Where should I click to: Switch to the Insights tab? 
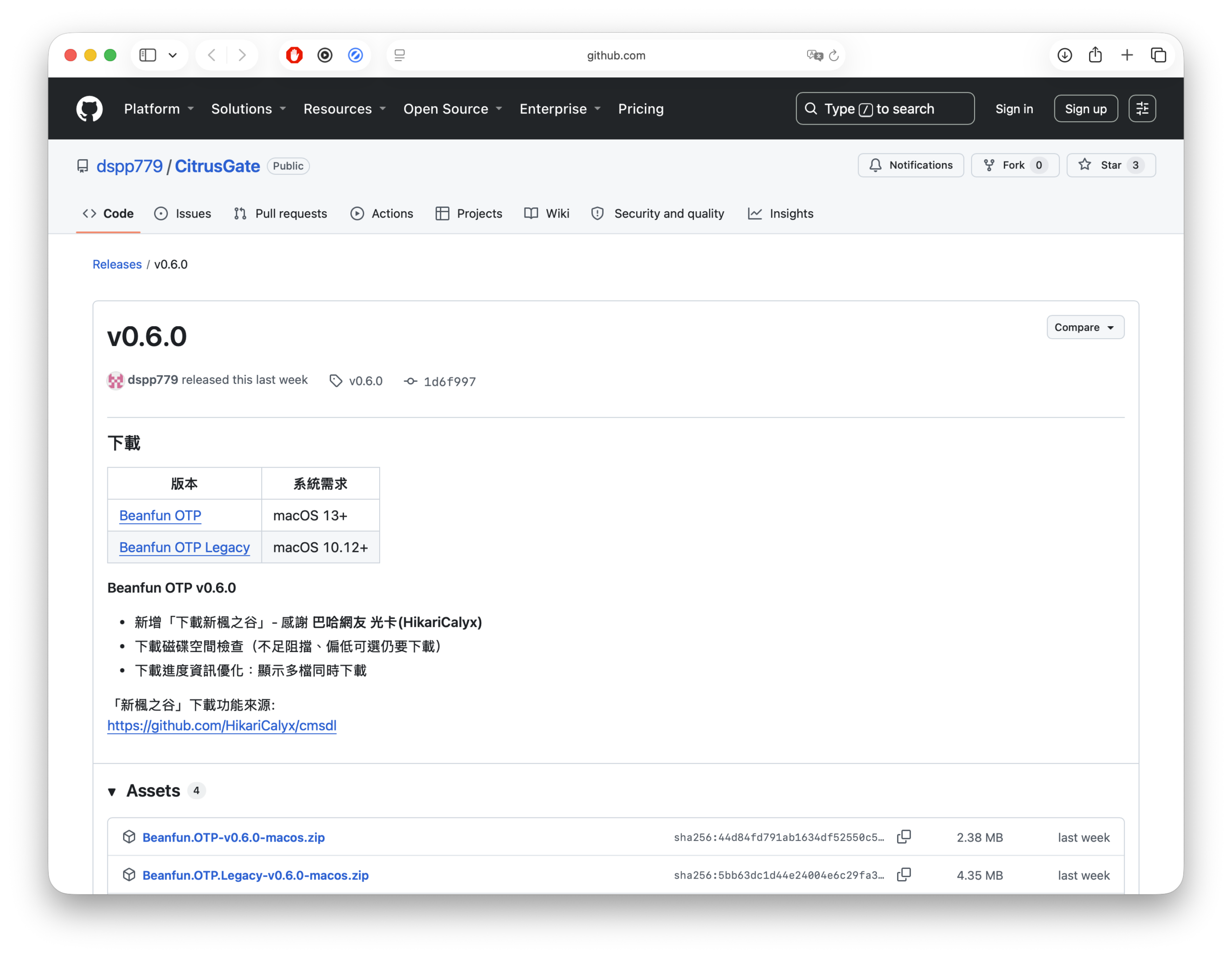[x=781, y=213]
